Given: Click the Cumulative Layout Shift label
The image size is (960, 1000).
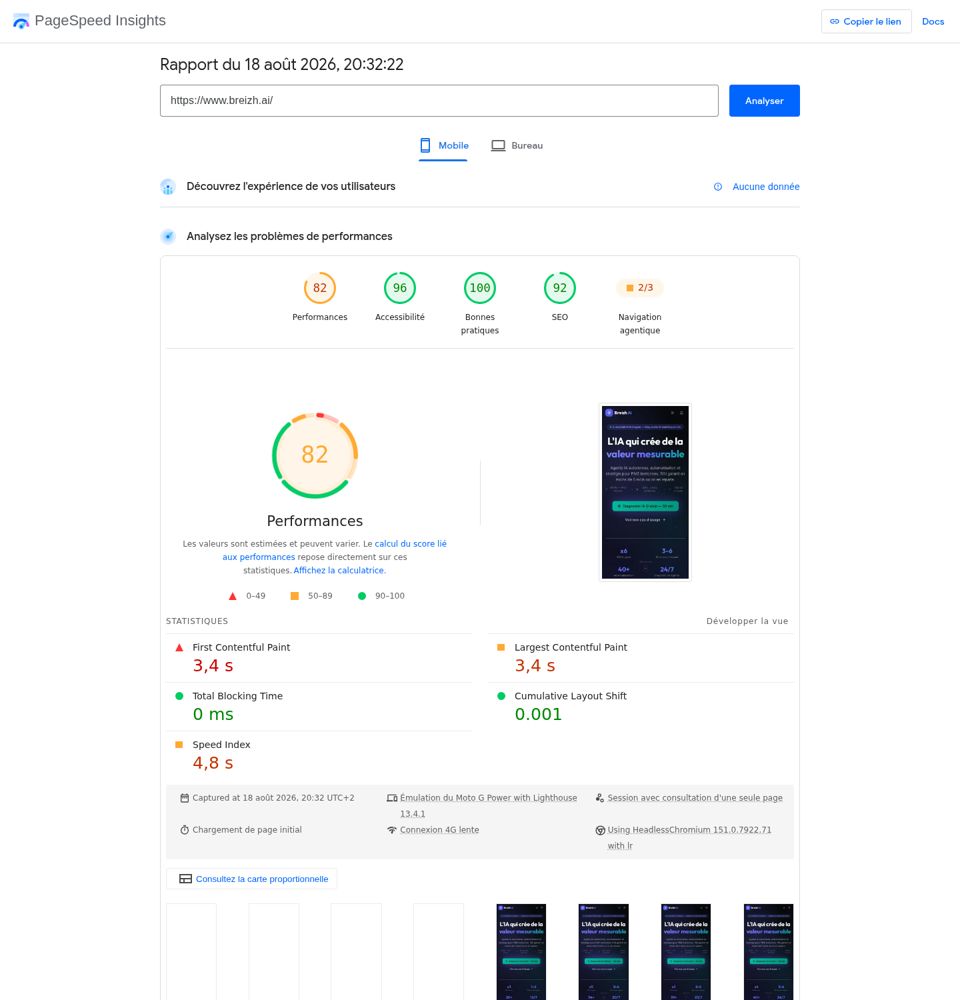Looking at the screenshot, I should tap(570, 696).
